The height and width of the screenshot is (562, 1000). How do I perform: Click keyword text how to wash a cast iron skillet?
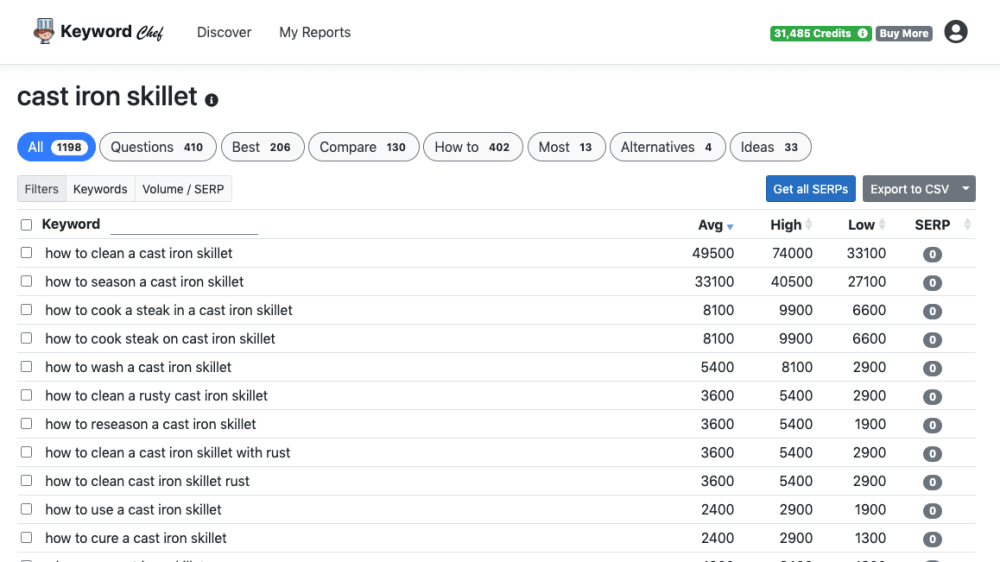pyautogui.click(x=138, y=367)
